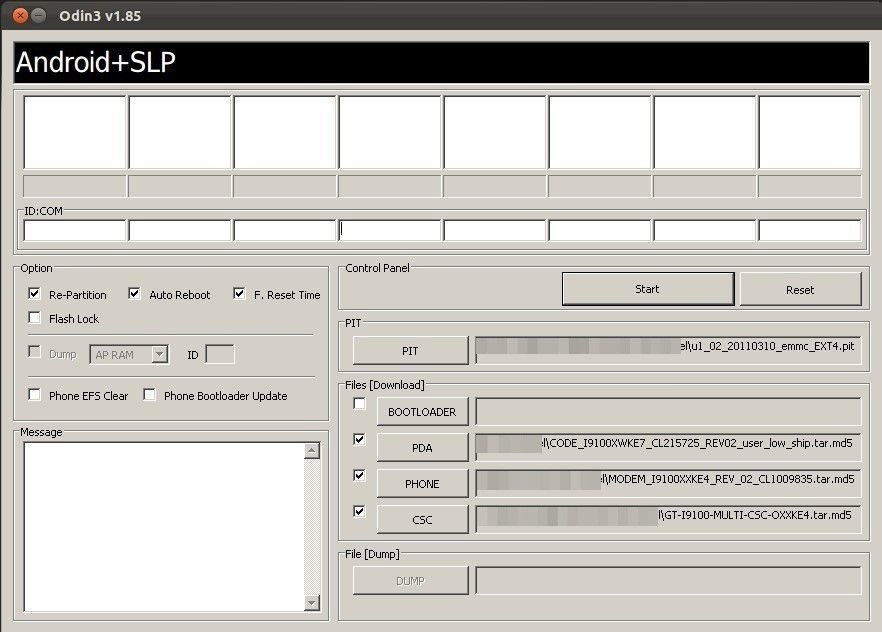The image size is (882, 632).
Task: Toggle the Auto Reboot option
Action: click(134, 294)
